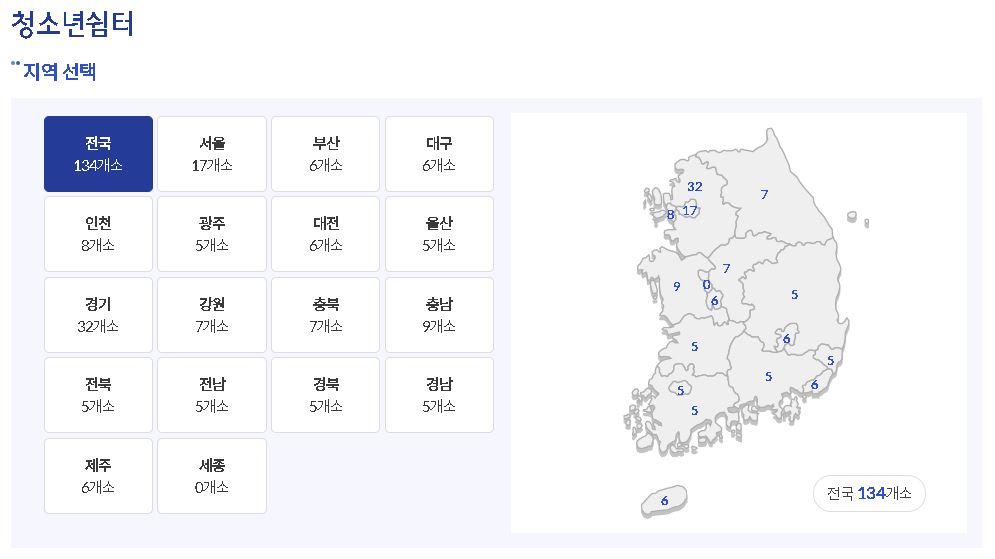The width and height of the screenshot is (995, 559).
Task: Select Ulsan marked 5 on the map
Action: pos(831,361)
